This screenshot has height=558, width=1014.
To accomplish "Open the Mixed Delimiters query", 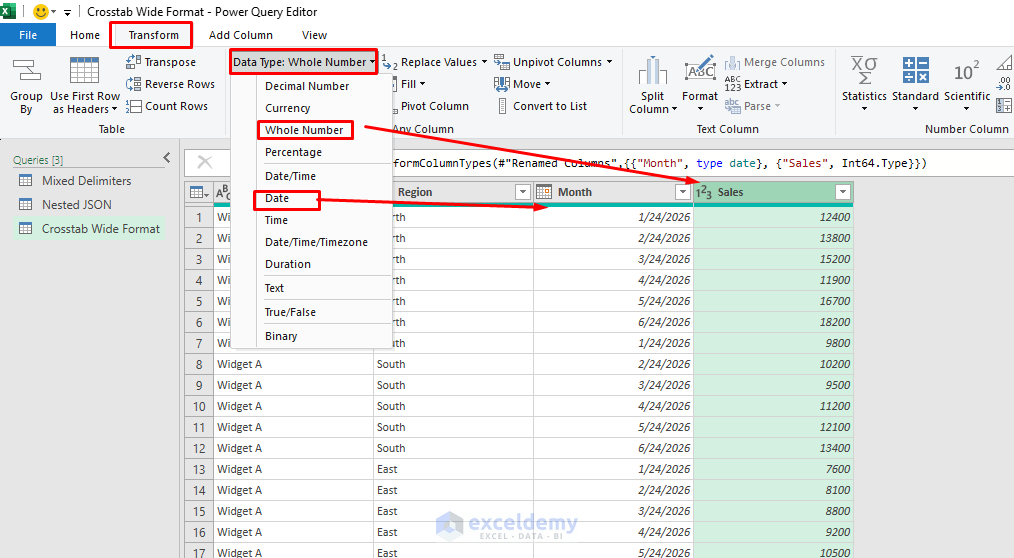I will [x=89, y=181].
